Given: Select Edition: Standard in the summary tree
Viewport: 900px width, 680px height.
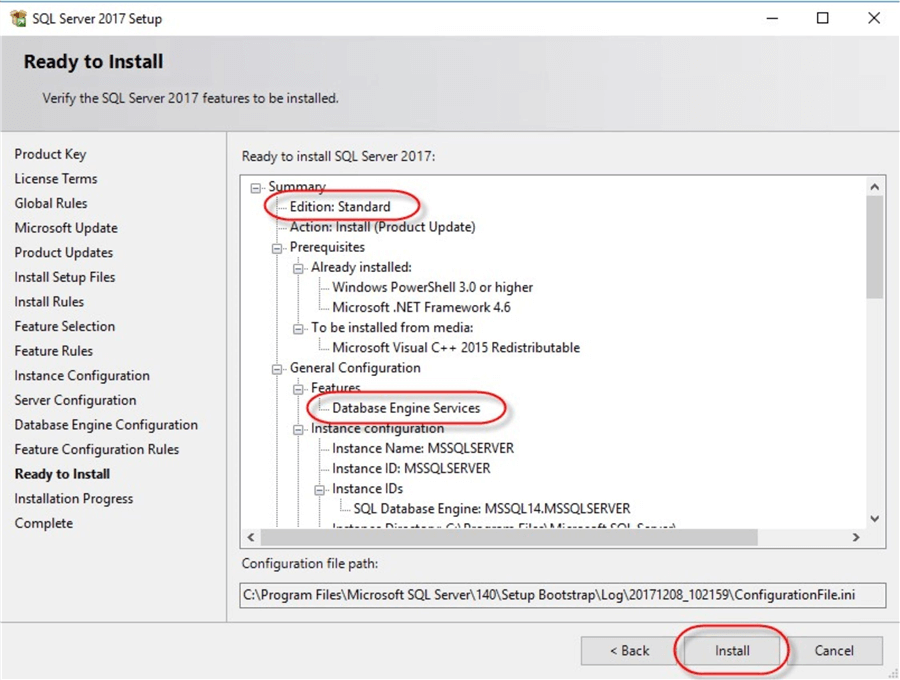Looking at the screenshot, I should 340,206.
